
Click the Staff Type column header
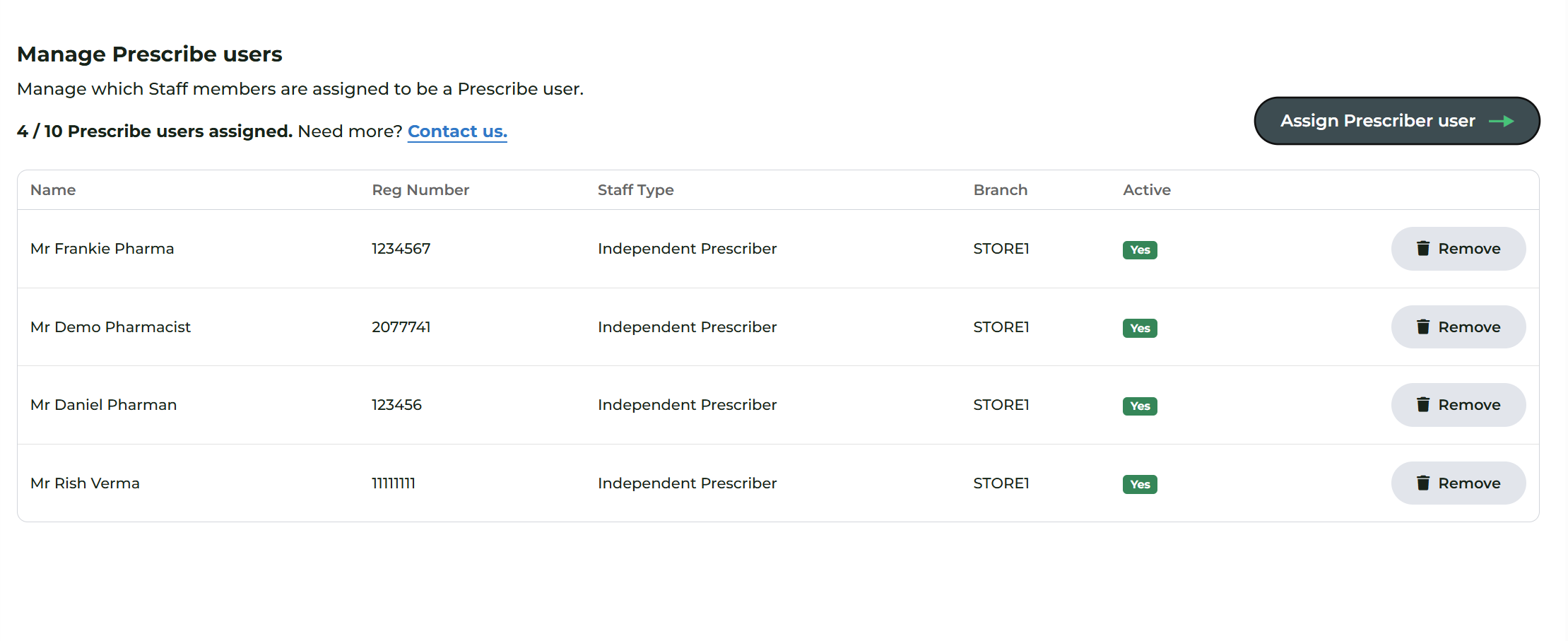point(635,190)
